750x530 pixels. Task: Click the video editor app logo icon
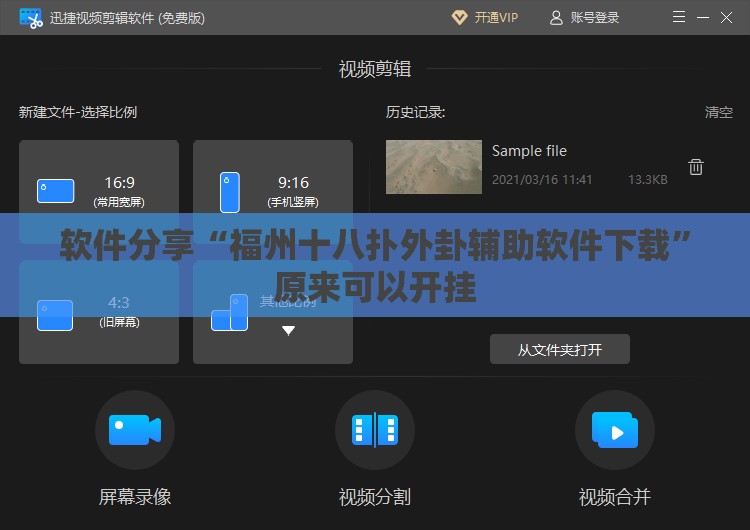(x=31, y=18)
